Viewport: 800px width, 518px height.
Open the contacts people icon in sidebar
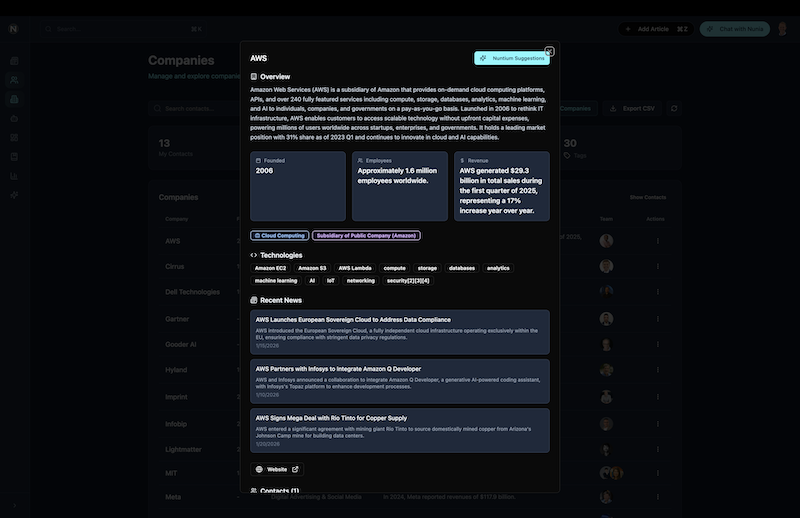point(14,80)
